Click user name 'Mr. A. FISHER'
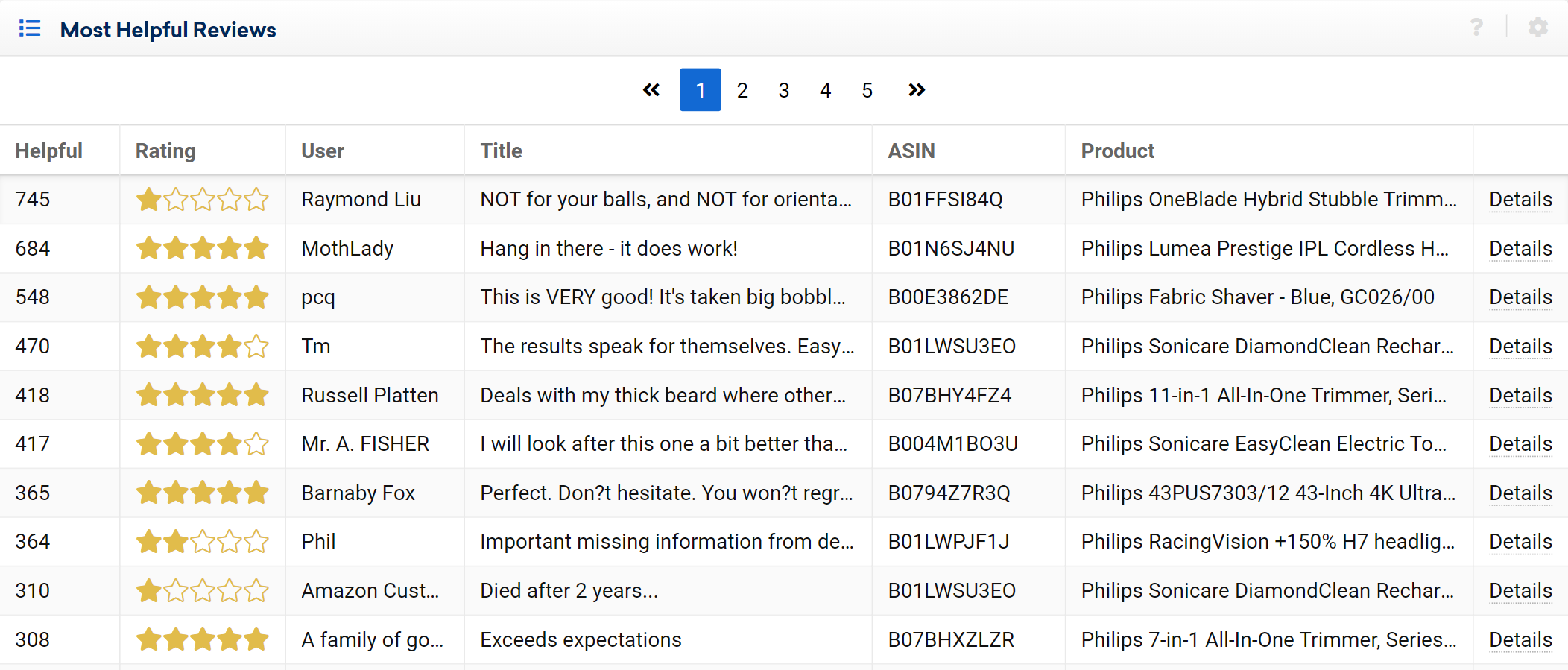The width and height of the screenshot is (1568, 670). pyautogui.click(x=365, y=444)
